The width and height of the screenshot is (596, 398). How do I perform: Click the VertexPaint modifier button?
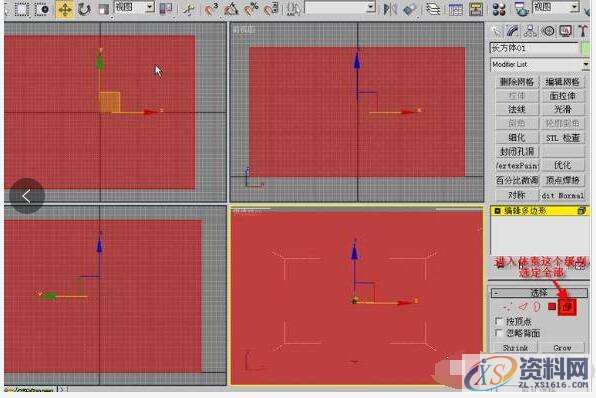click(x=517, y=165)
